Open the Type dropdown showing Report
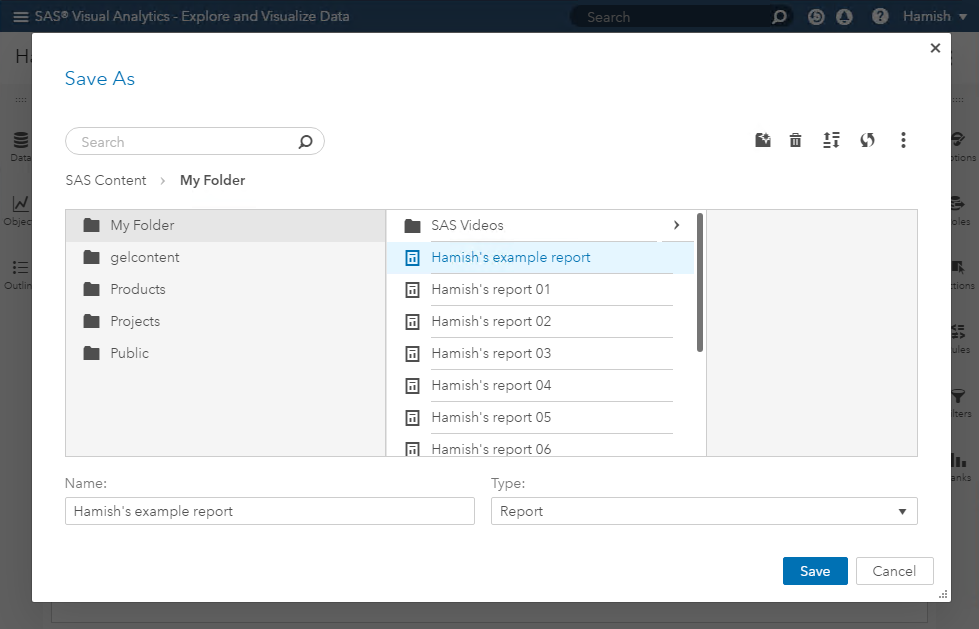The height and width of the screenshot is (629, 979). (x=704, y=511)
